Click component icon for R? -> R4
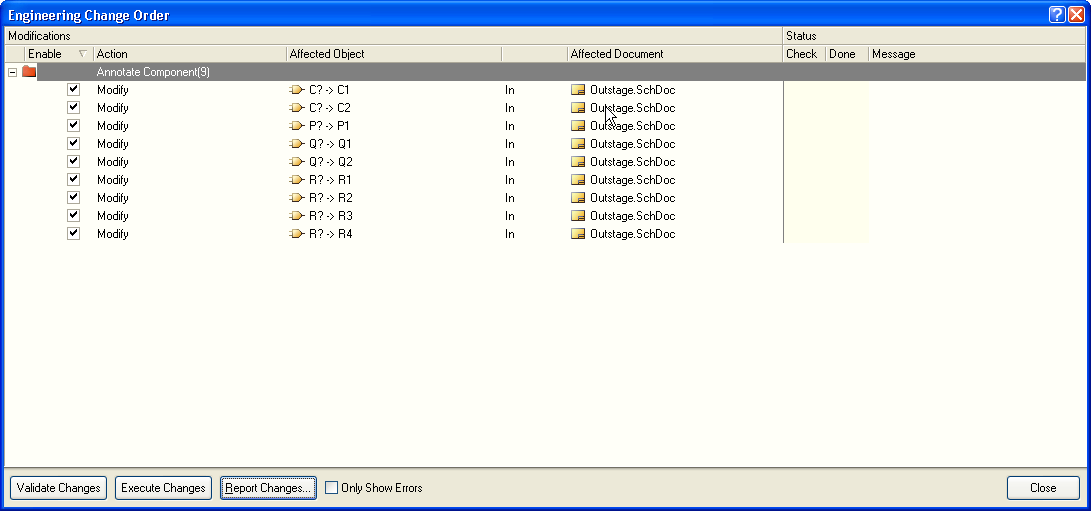Image resolution: width=1091 pixels, height=511 pixels. click(x=296, y=234)
